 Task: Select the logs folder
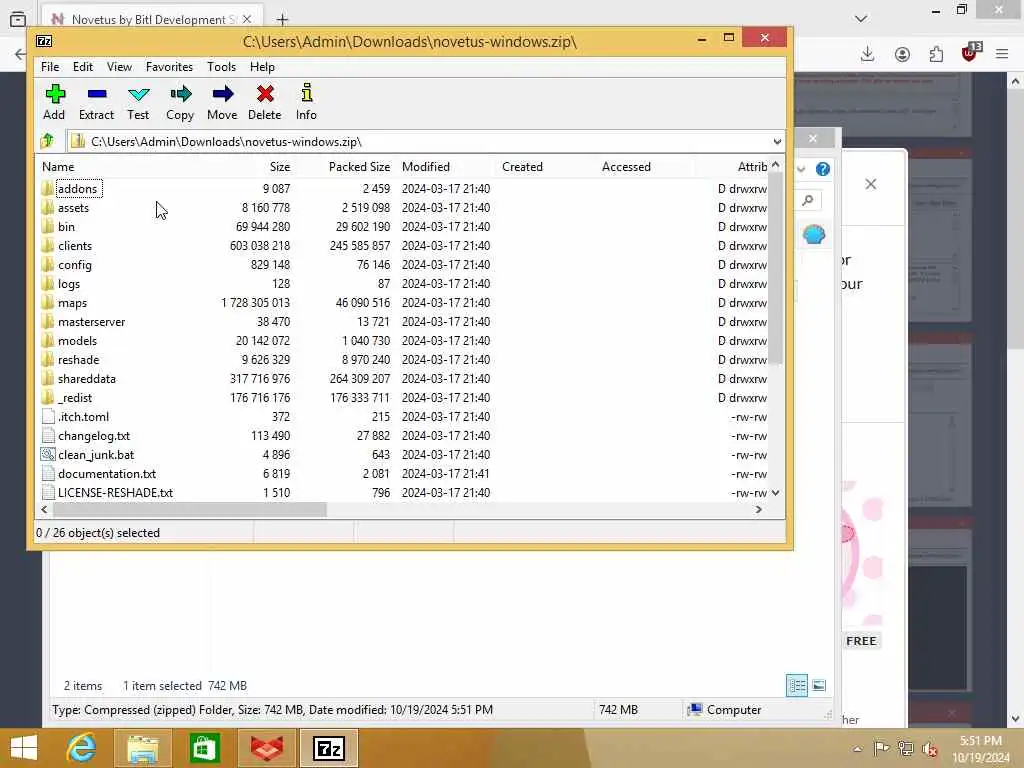click(69, 283)
